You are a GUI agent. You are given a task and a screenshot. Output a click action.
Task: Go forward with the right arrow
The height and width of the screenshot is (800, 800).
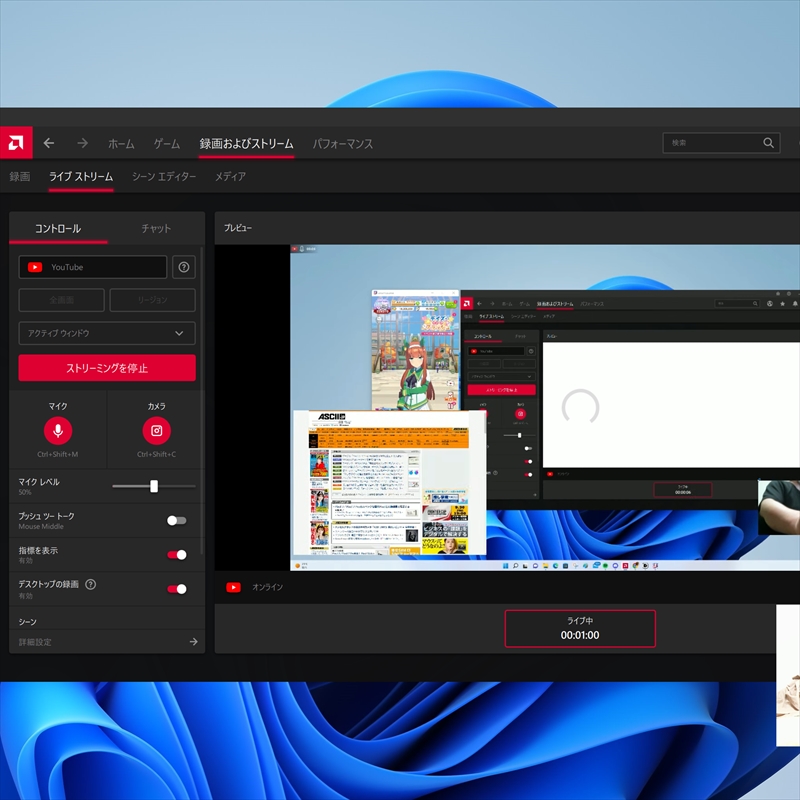[x=82, y=143]
